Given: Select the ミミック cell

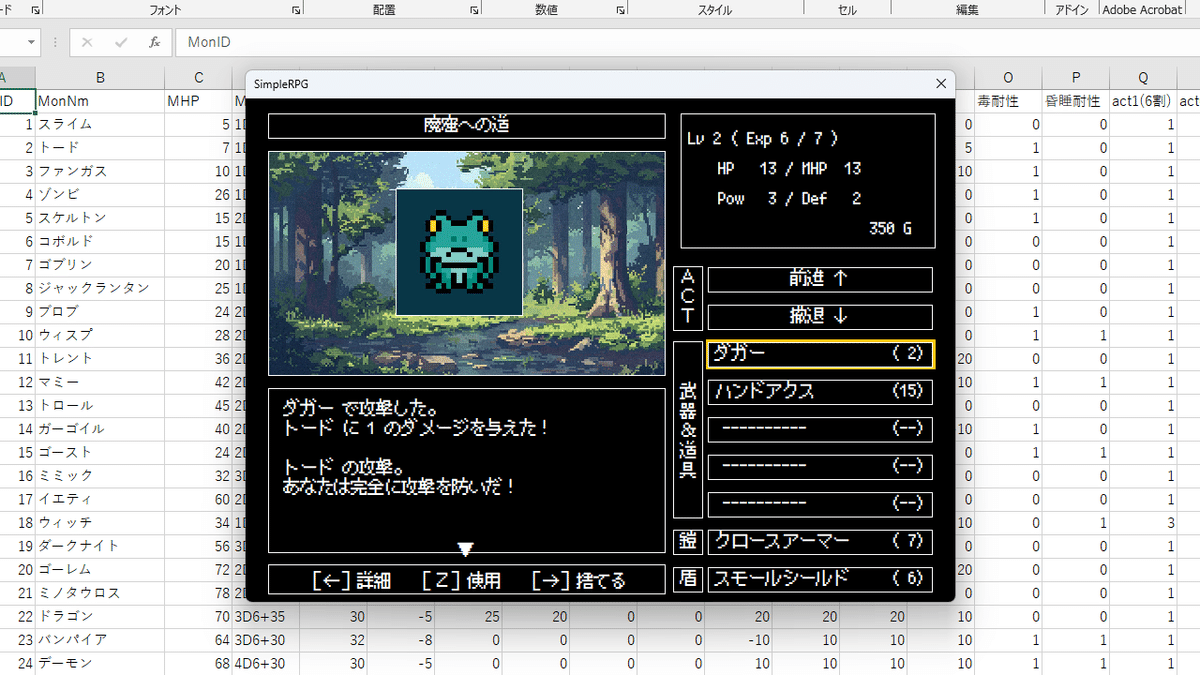Looking at the screenshot, I should 100,475.
